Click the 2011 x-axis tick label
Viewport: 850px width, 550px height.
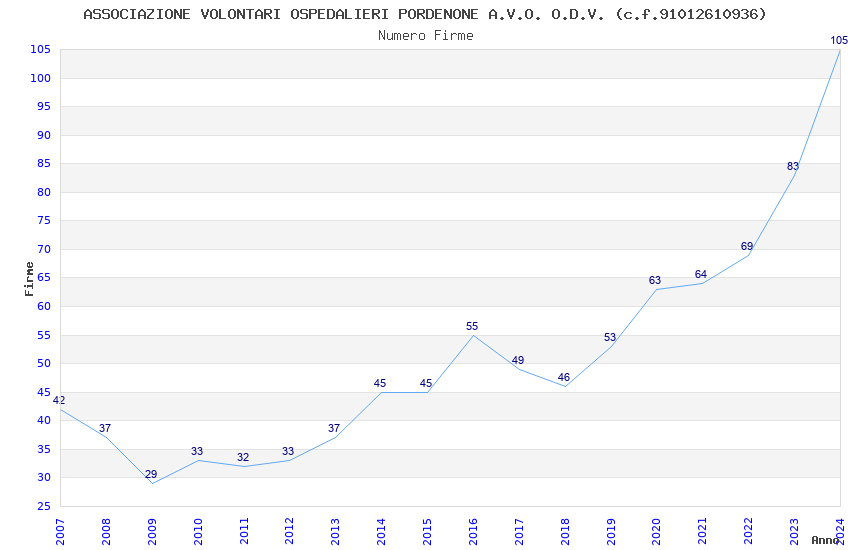pyautogui.click(x=243, y=532)
